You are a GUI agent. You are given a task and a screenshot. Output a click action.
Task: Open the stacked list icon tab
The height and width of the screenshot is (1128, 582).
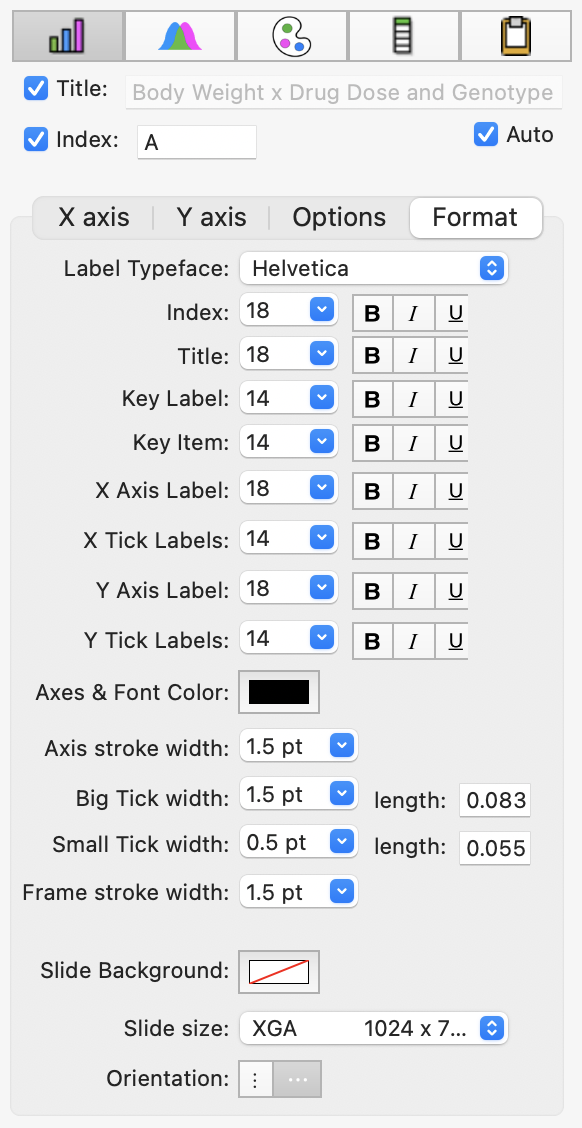point(404,36)
